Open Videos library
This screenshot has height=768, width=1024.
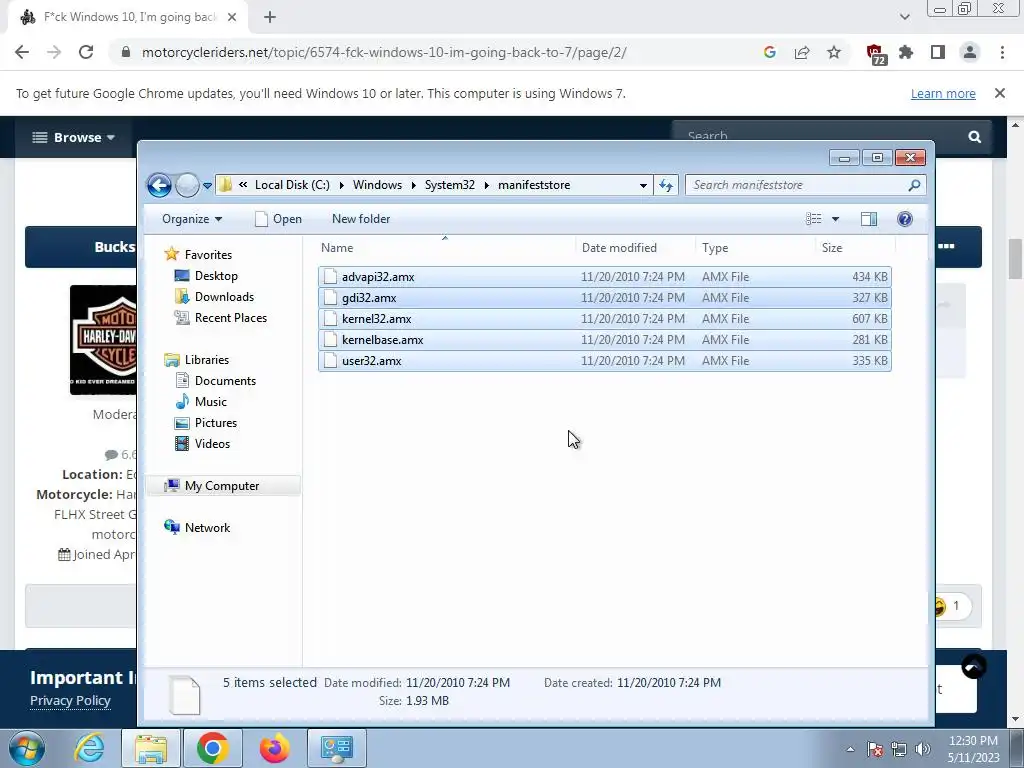202,443
